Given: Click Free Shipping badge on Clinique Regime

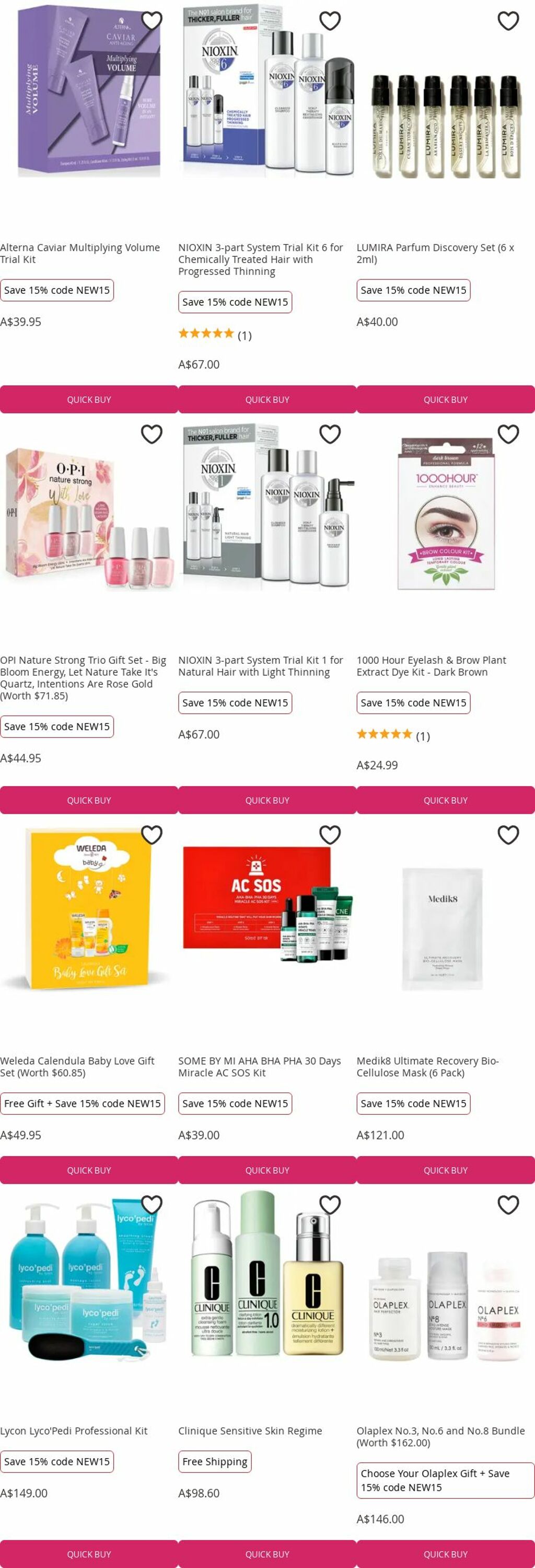Looking at the screenshot, I should pos(215,1461).
